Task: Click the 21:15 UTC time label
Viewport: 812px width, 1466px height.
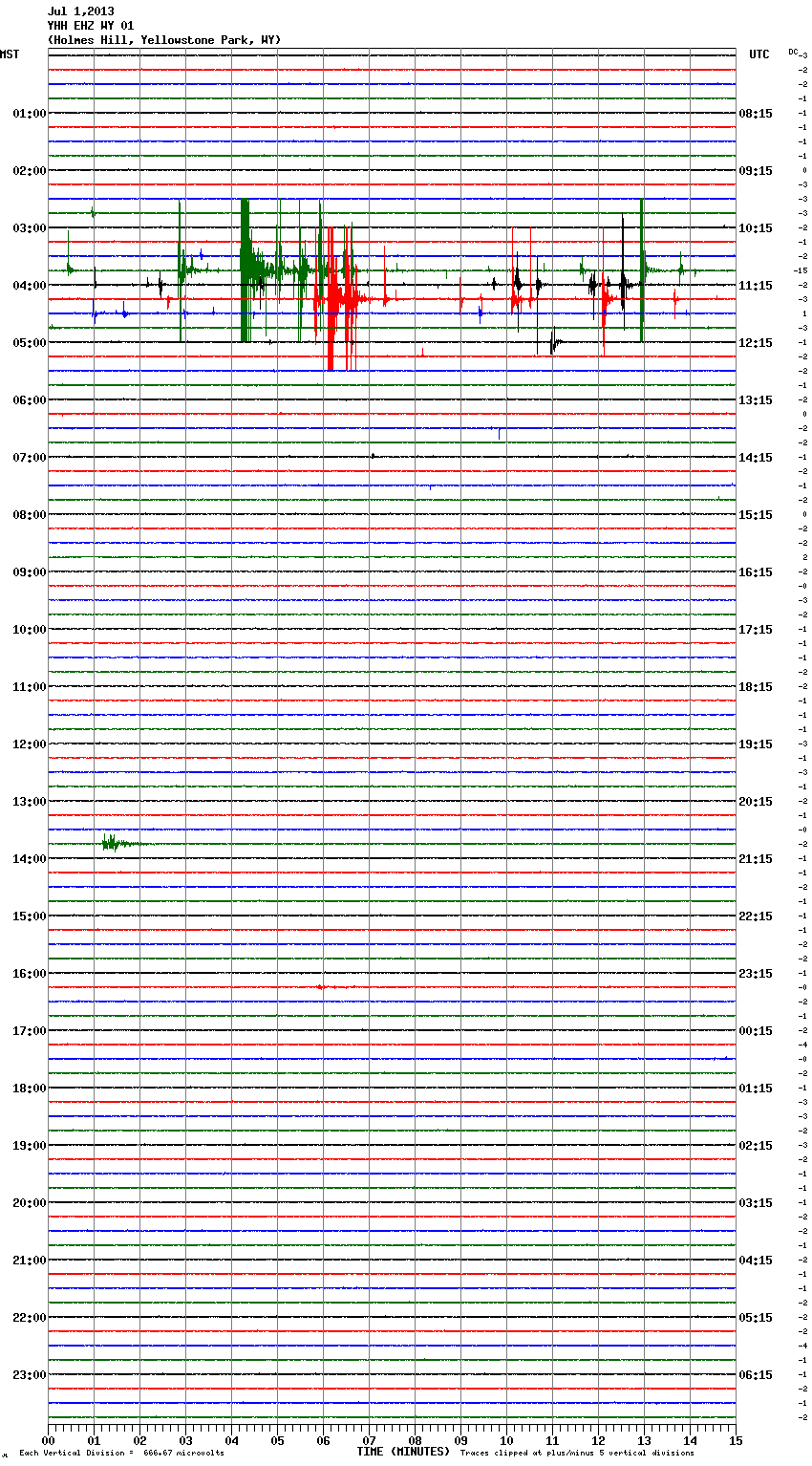Action: coord(756,859)
